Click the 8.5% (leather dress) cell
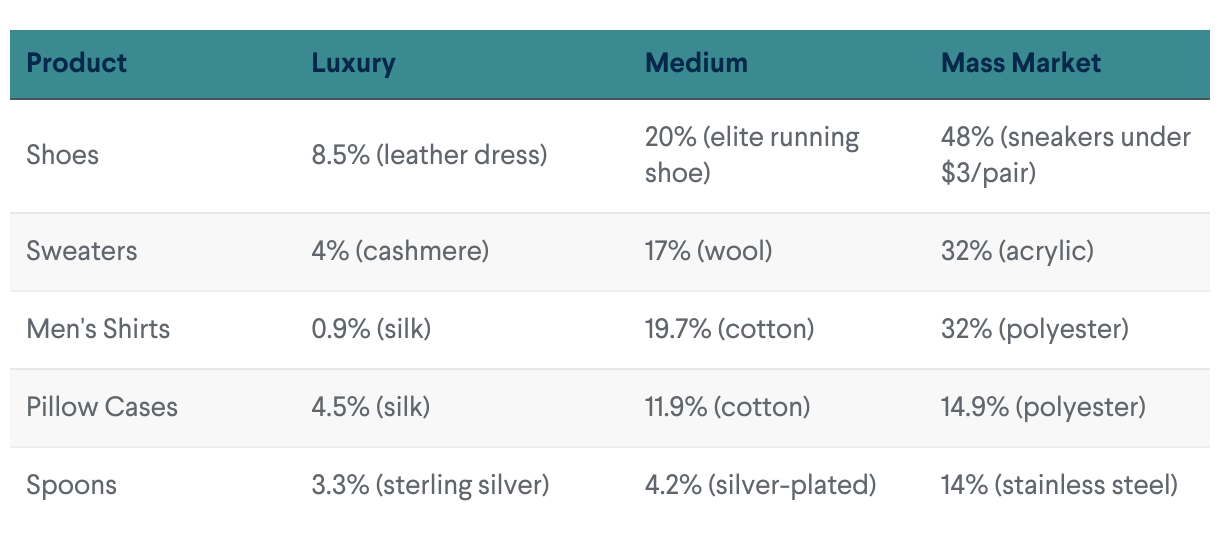 point(429,155)
